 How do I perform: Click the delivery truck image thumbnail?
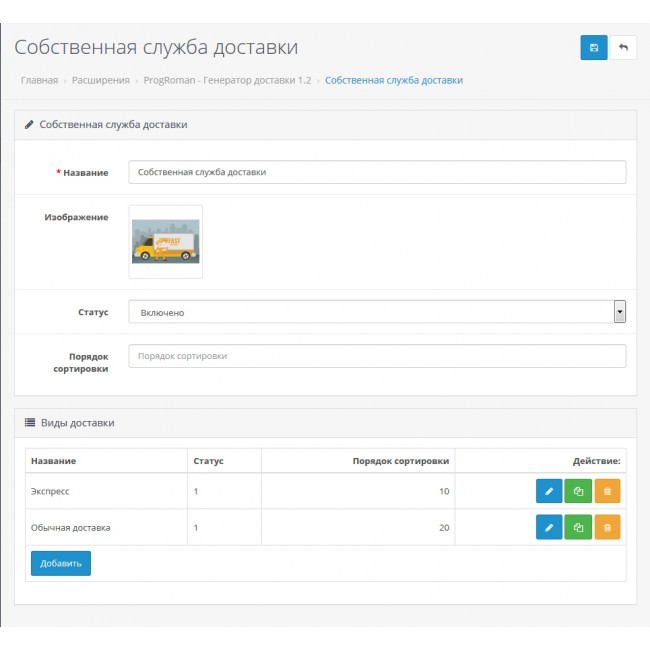[x=166, y=241]
